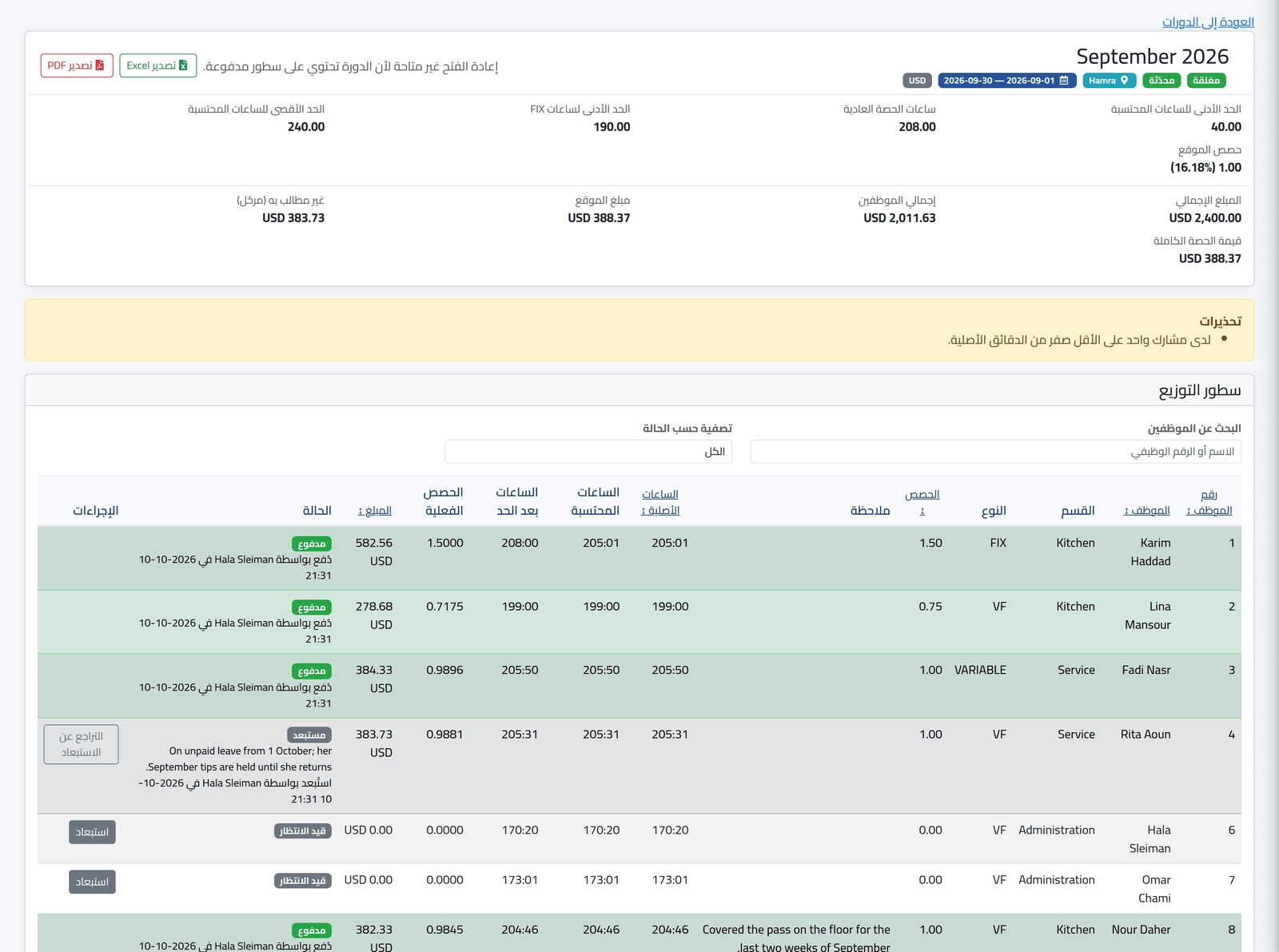Exclude Hala Sleiman using the استبعاد button
1279x952 pixels.
pyautogui.click(x=92, y=832)
